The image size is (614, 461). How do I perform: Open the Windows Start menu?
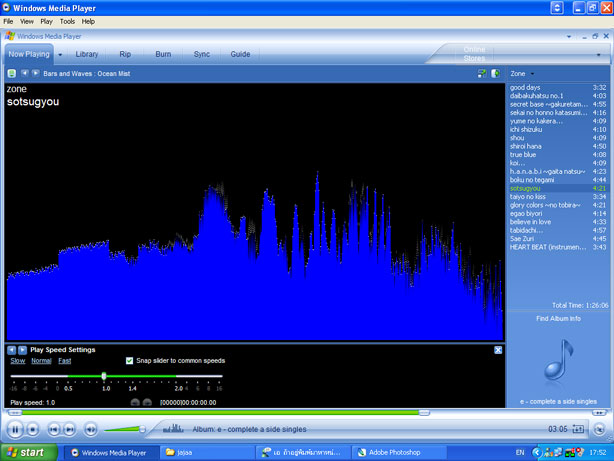pos(28,452)
